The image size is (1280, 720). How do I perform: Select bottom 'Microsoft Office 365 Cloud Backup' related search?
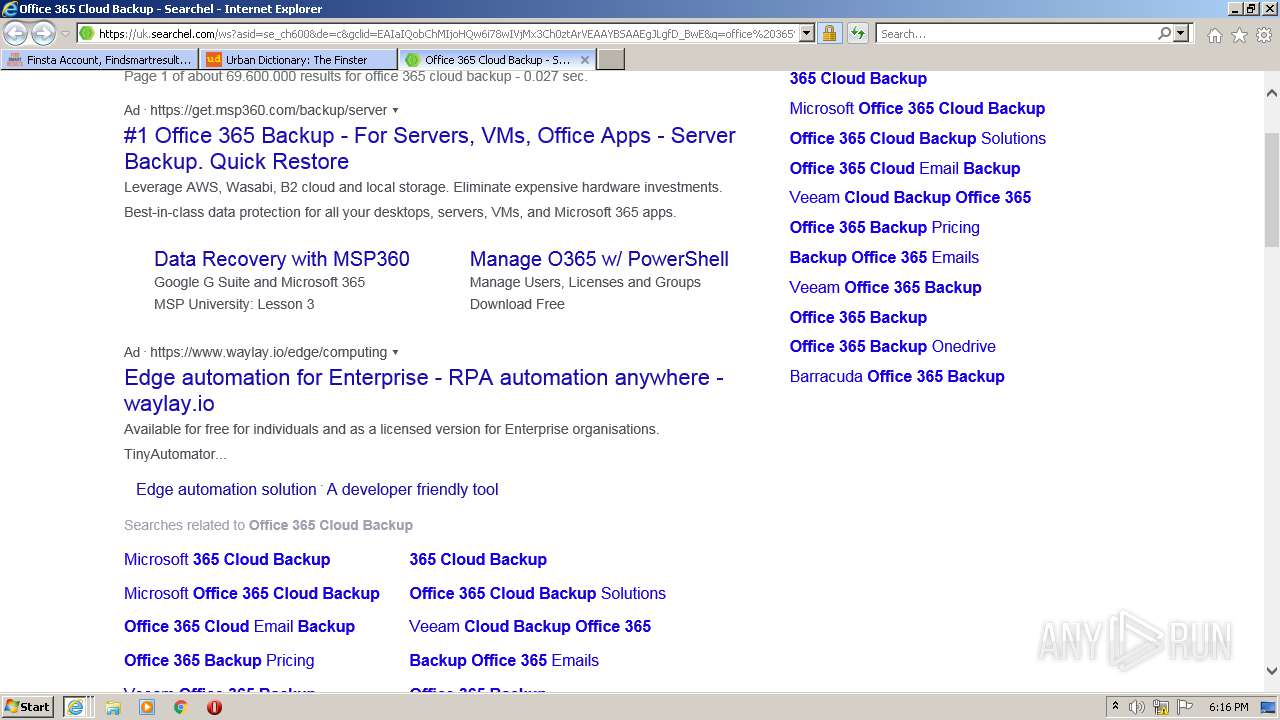(x=252, y=593)
